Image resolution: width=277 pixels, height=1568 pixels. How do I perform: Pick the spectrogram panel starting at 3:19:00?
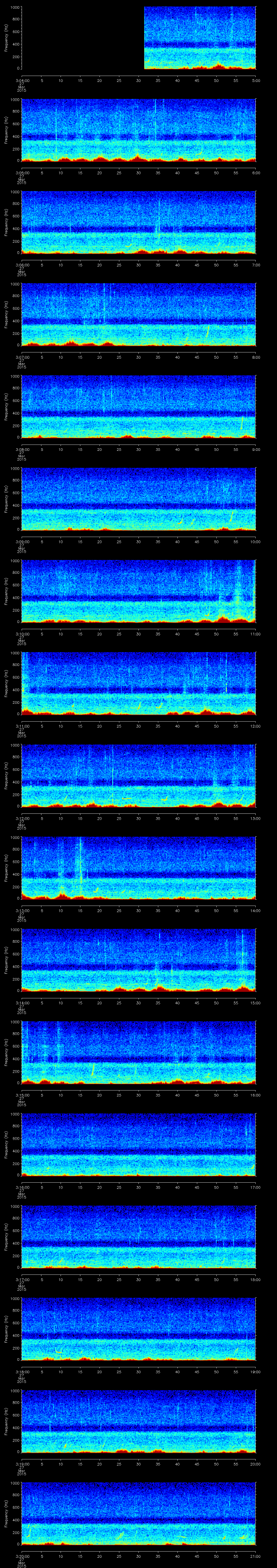pos(139,1421)
